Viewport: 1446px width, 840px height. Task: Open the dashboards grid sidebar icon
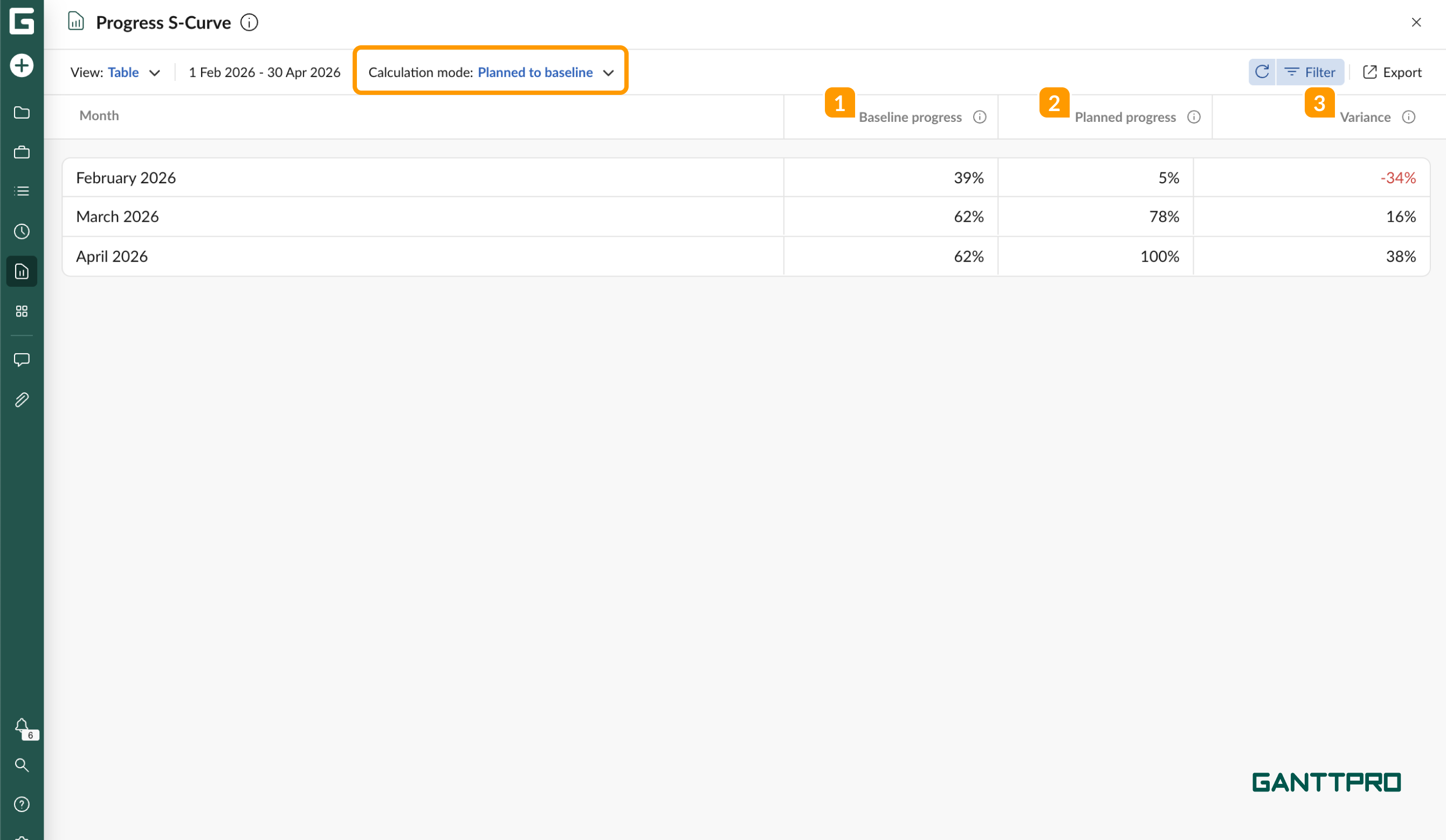(x=22, y=311)
